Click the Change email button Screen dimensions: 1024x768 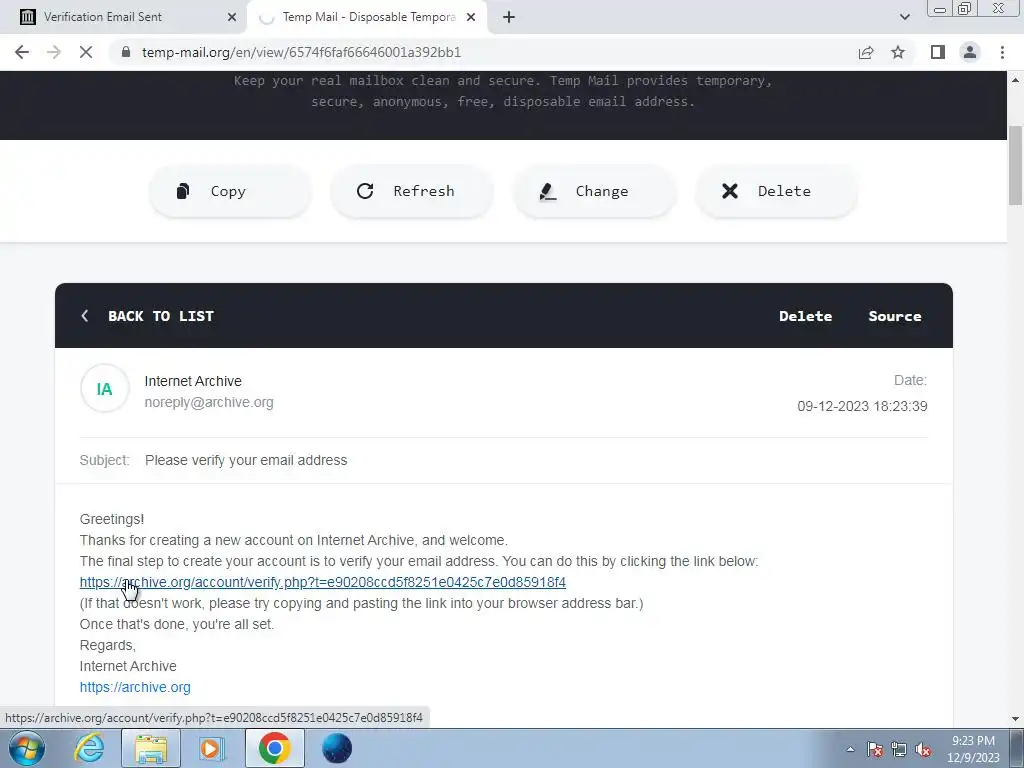coord(594,191)
